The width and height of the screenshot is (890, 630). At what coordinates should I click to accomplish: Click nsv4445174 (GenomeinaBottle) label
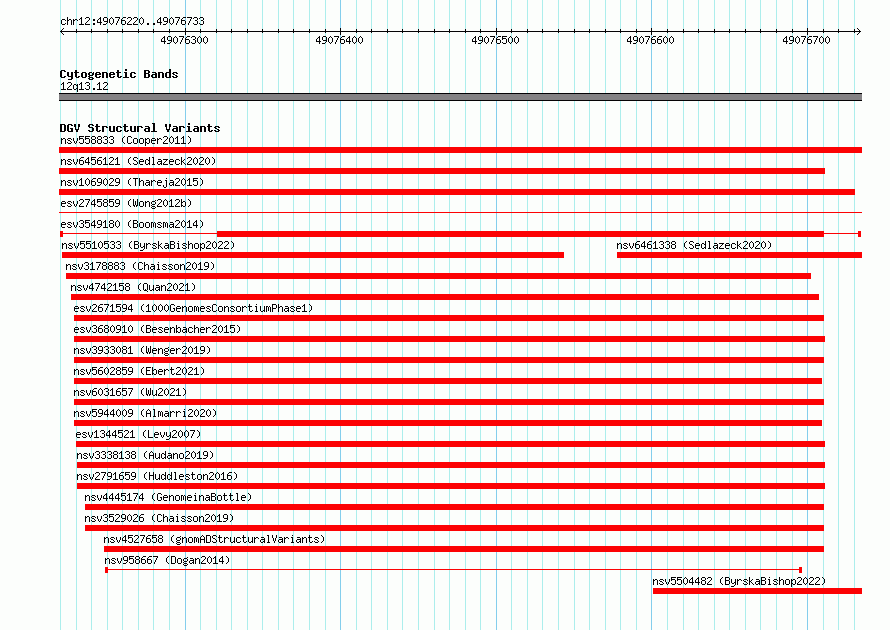pos(168,497)
